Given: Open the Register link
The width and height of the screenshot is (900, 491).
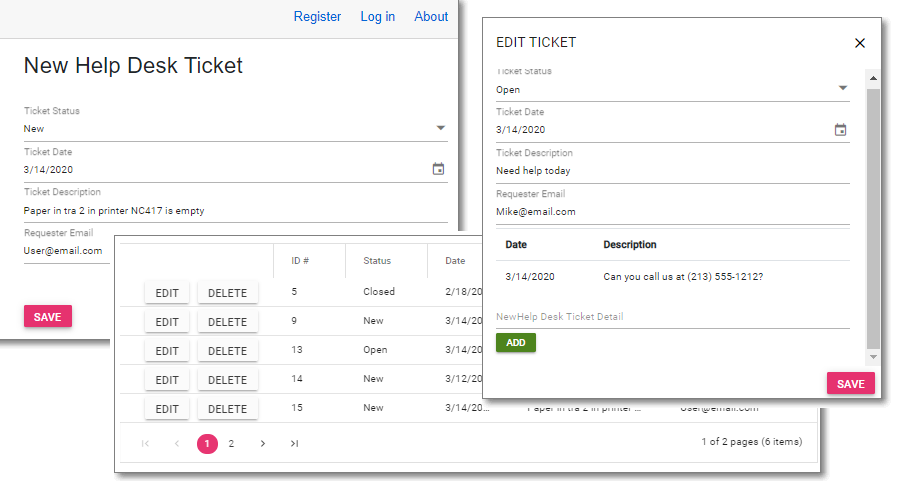Looking at the screenshot, I should [x=317, y=17].
